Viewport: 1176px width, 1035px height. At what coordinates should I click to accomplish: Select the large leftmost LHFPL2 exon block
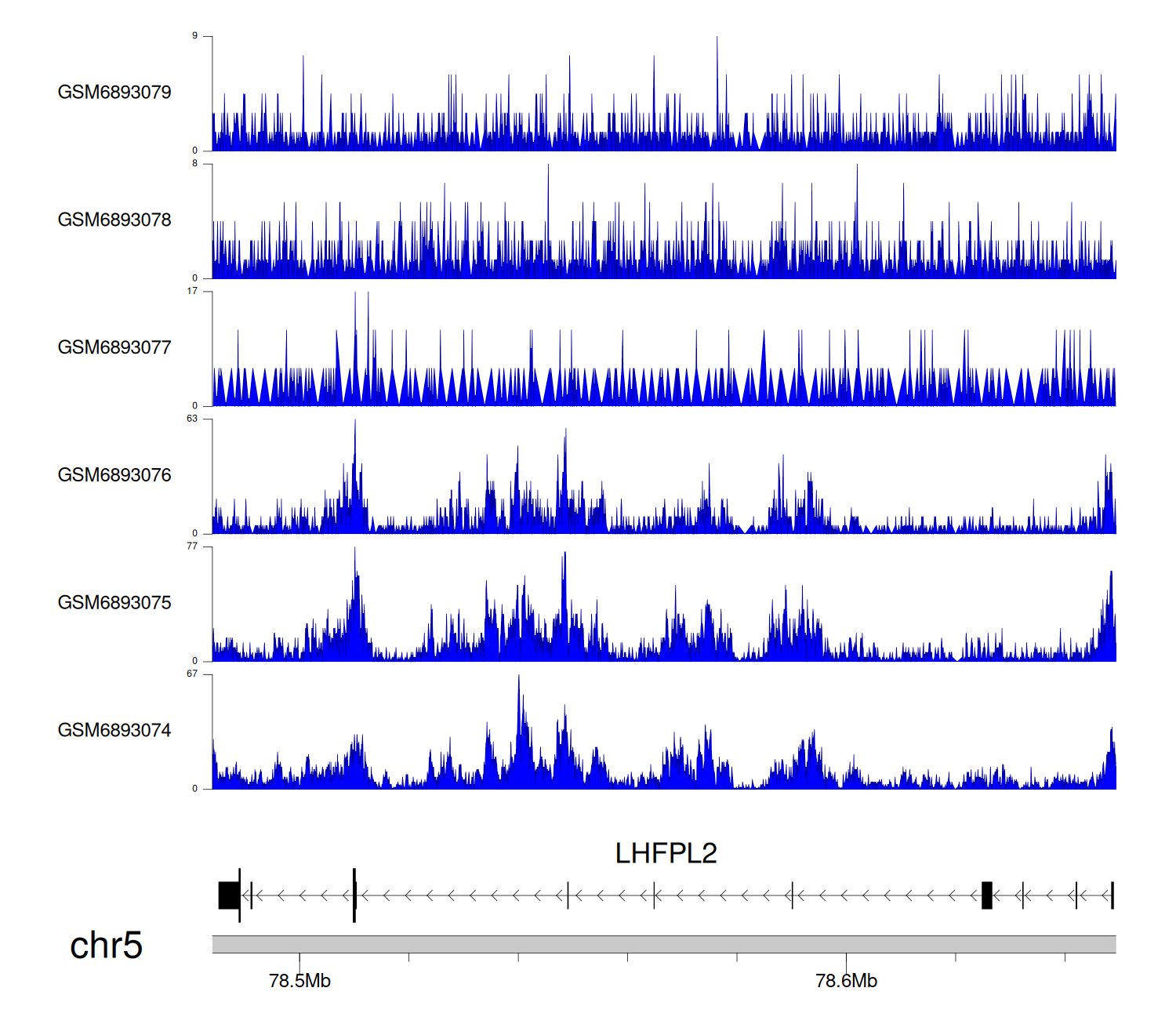(x=228, y=895)
